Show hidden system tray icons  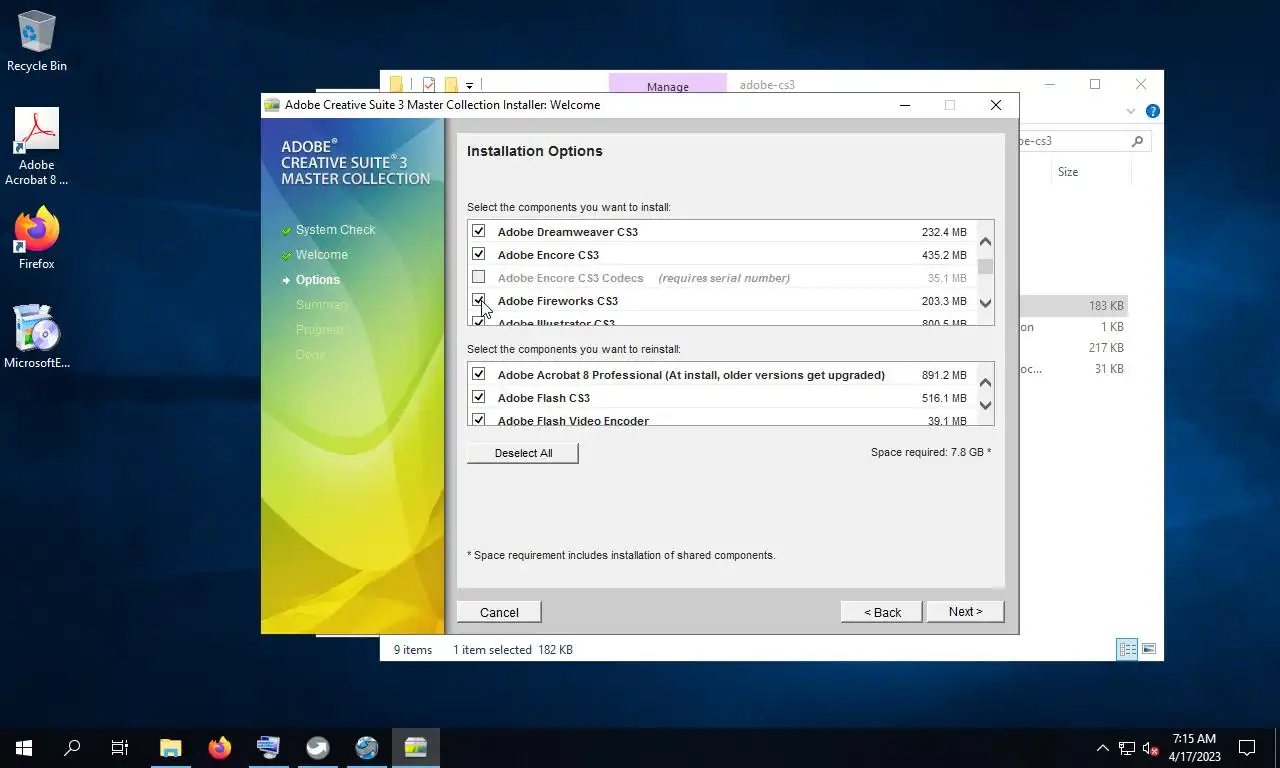(x=1103, y=747)
